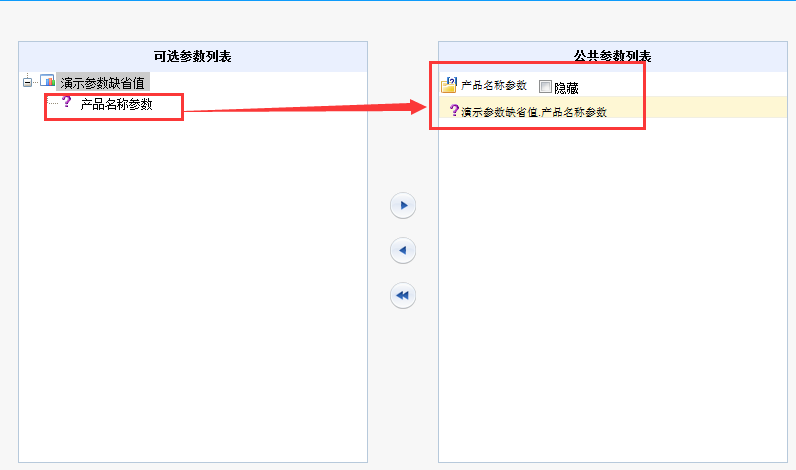Viewport: 796px width, 470px height.
Task: Click the 公共参数列表 panel header
Action: pyautogui.click(x=613, y=56)
